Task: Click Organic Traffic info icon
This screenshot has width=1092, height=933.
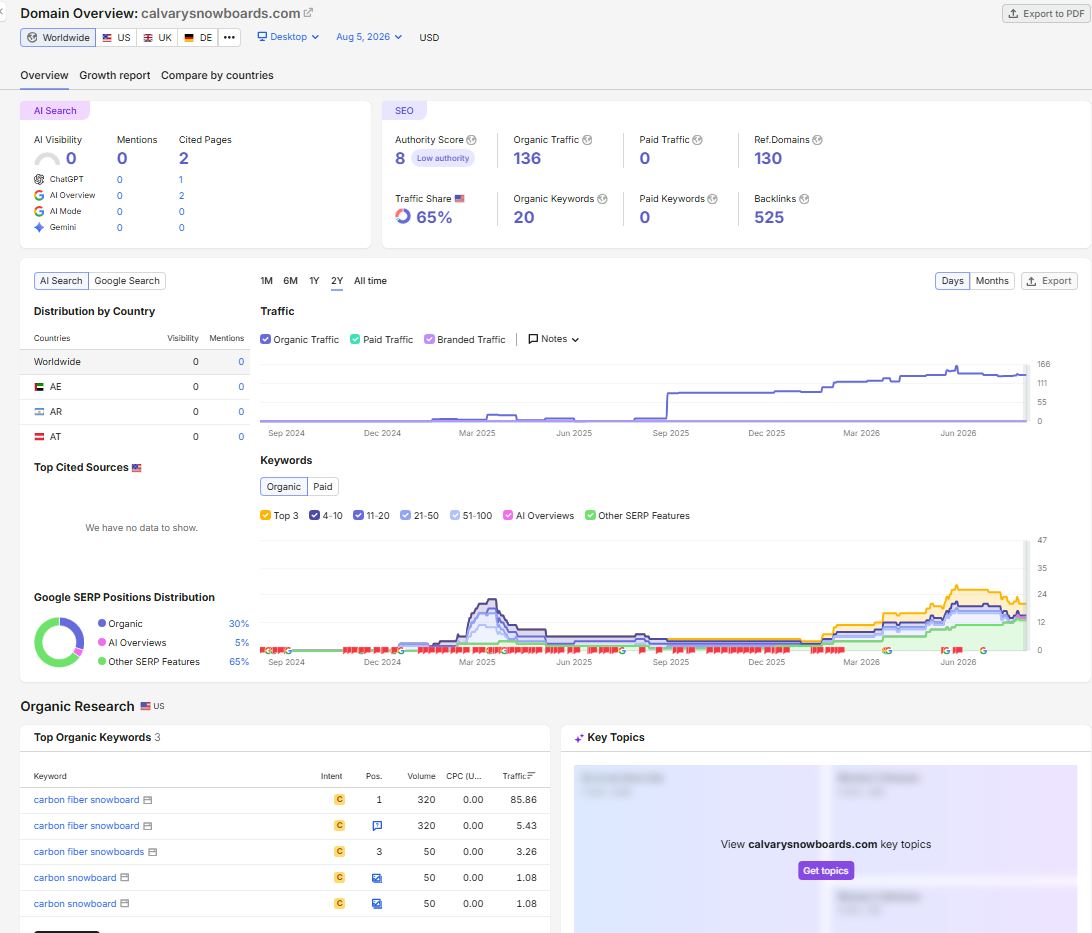Action: tap(587, 140)
